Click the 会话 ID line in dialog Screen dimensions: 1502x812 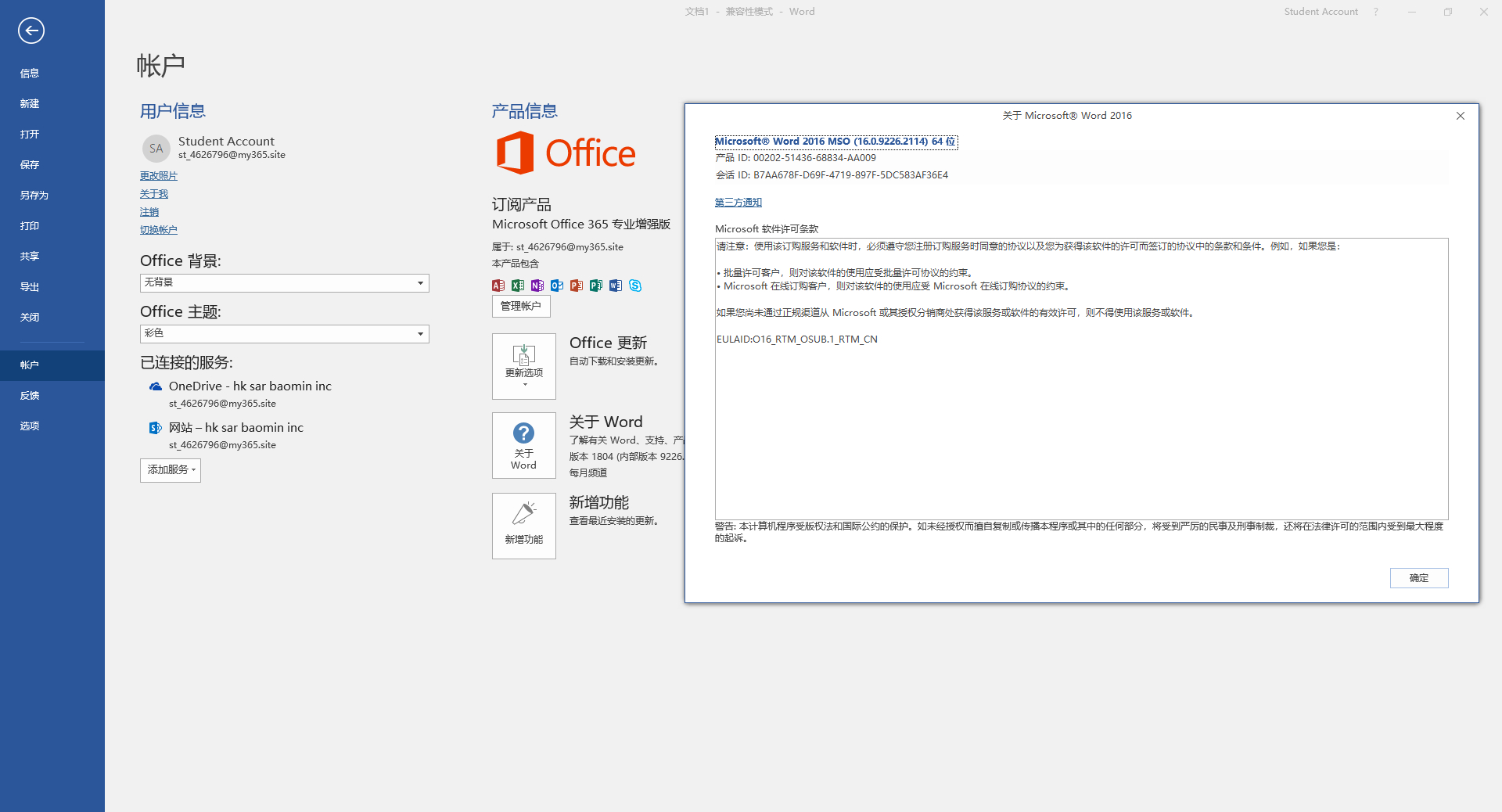coord(832,175)
